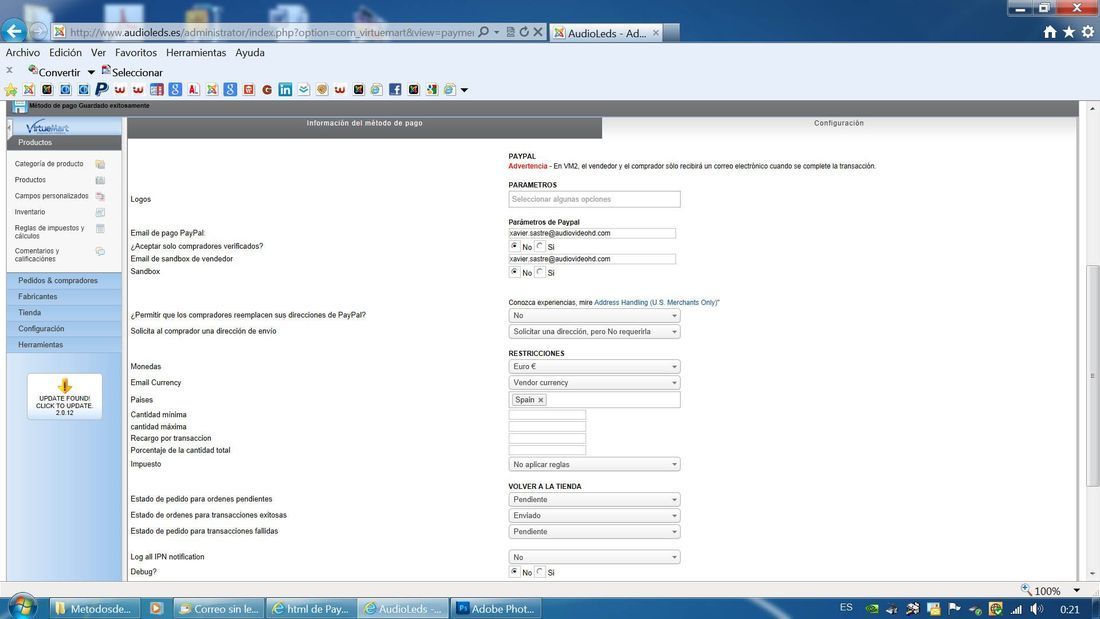Open the browser Tools gear icon
Viewport: 1100px width, 619px height.
pos(1087,32)
